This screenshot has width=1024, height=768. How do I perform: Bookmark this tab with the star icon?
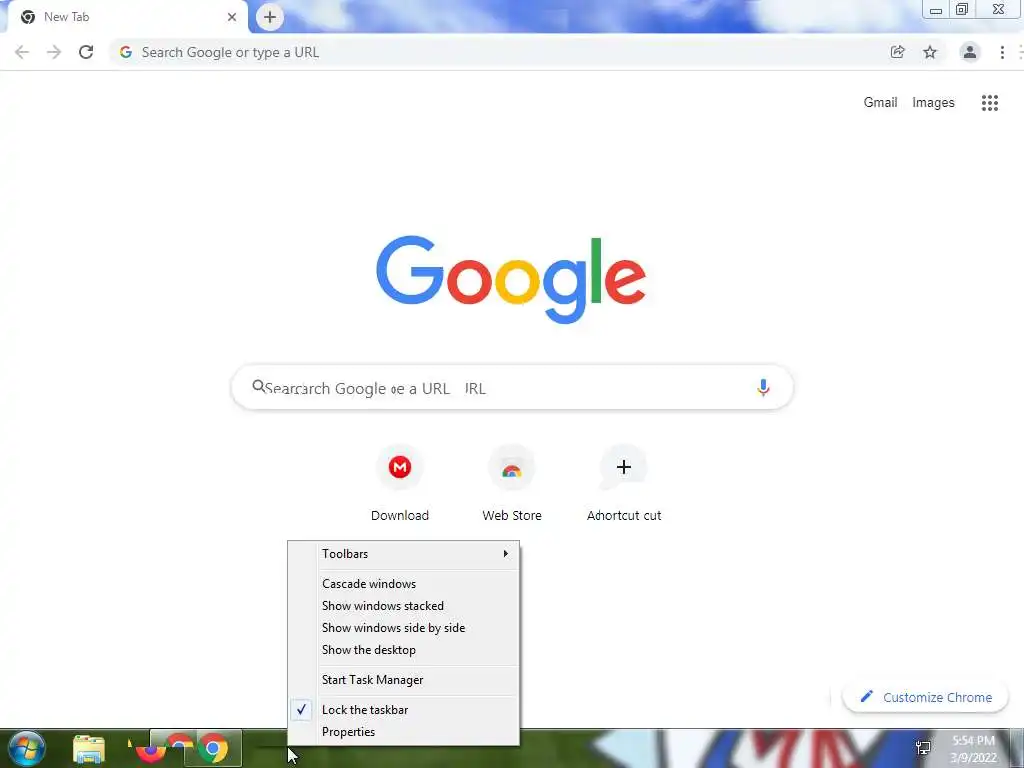(930, 52)
